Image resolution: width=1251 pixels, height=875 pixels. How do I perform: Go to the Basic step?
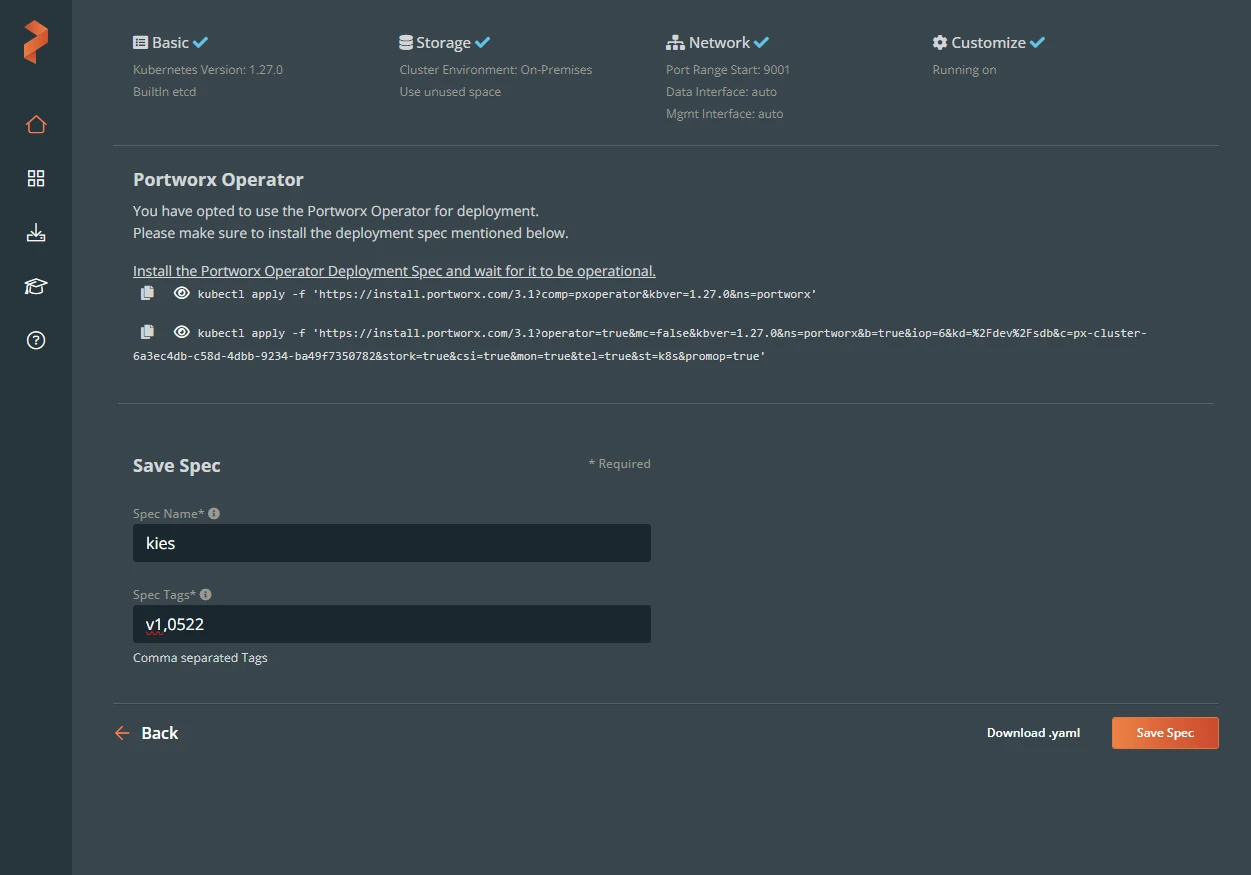170,43
